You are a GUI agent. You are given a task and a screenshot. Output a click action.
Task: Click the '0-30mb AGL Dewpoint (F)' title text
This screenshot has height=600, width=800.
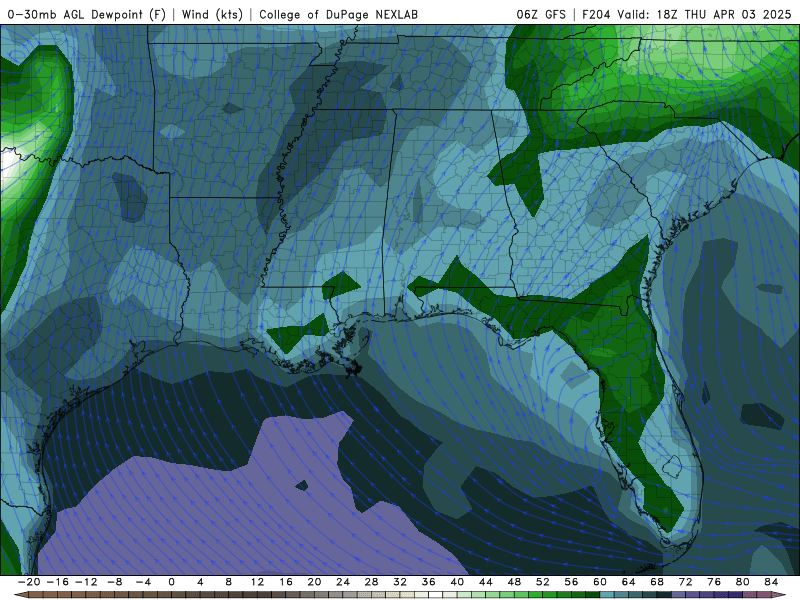86,14
